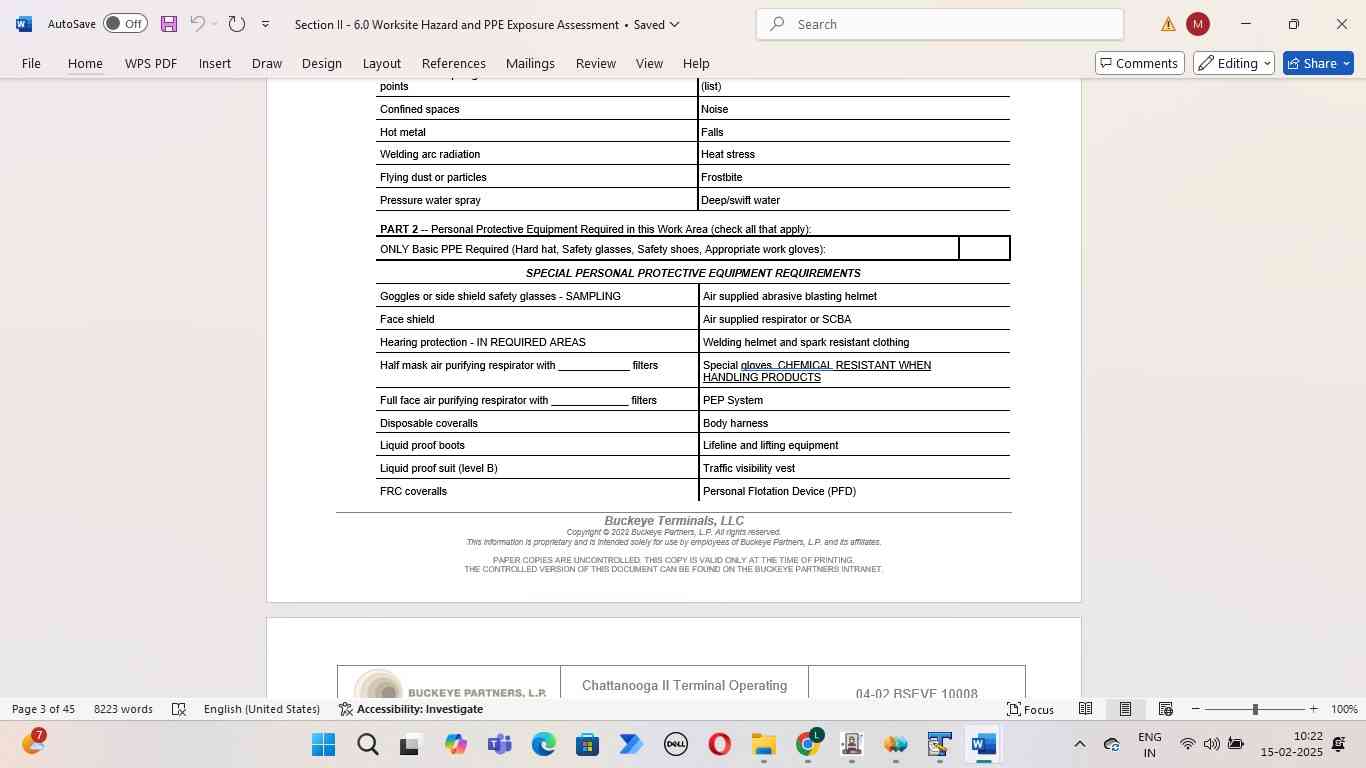The image size is (1366, 768).
Task: Open Microsoft Store from the taskbar
Action: click(x=587, y=745)
